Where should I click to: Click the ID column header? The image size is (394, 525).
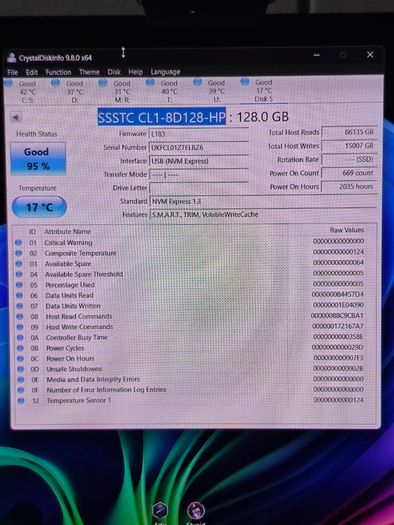(32, 231)
